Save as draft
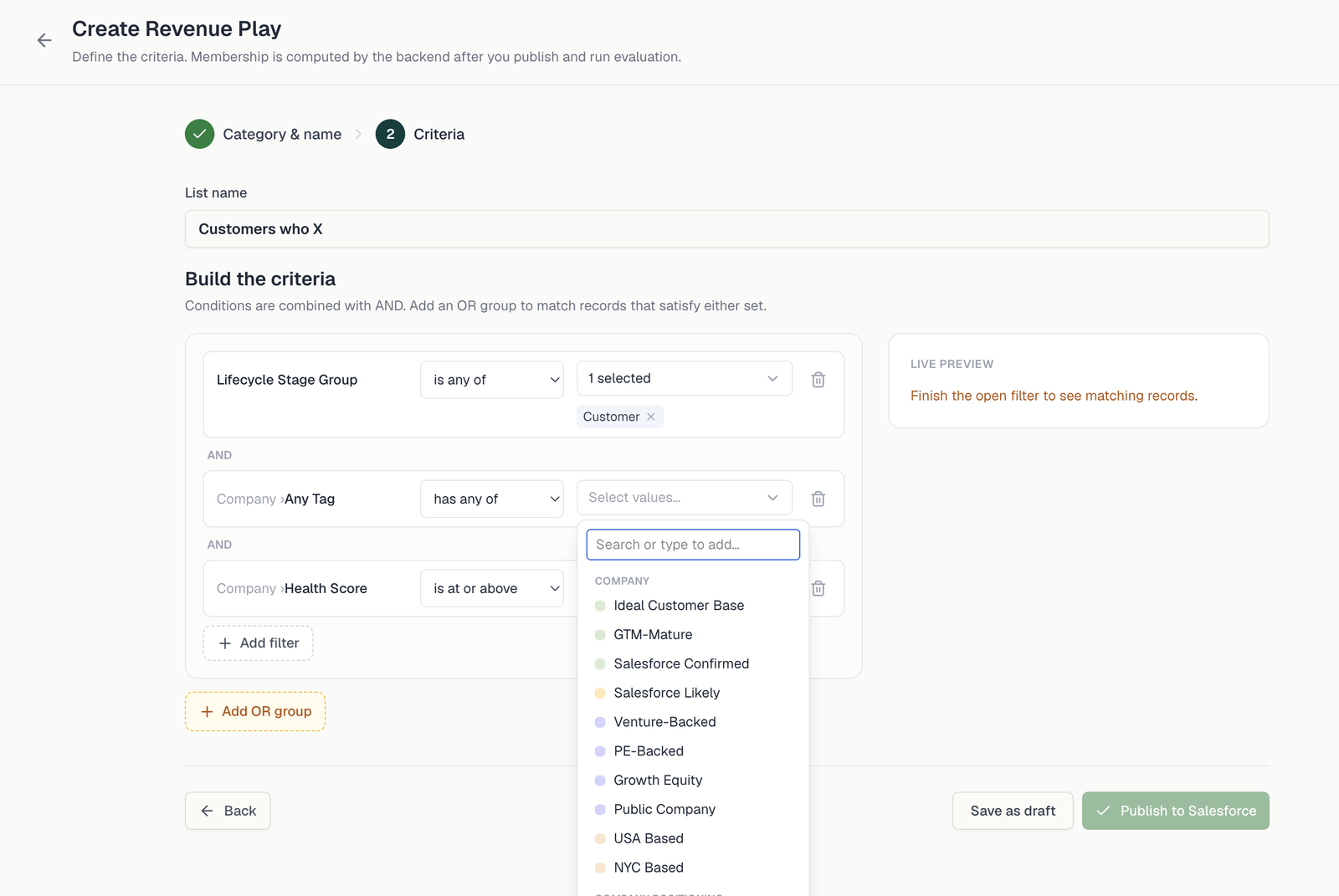The width and height of the screenshot is (1339, 896). pyautogui.click(x=1013, y=811)
